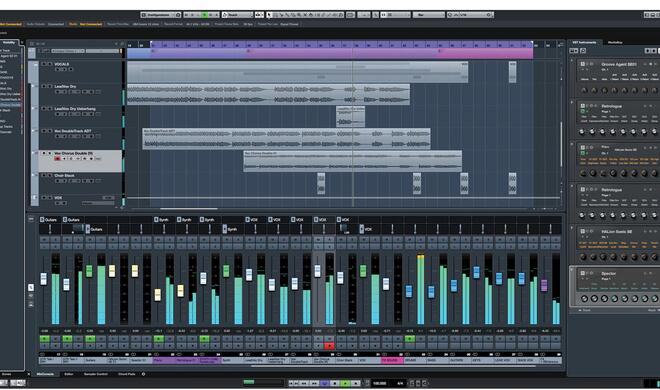Activate Groove Agent SE01 instrument power button
Image resolution: width=660 pixels, height=390 pixels.
(x=583, y=64)
